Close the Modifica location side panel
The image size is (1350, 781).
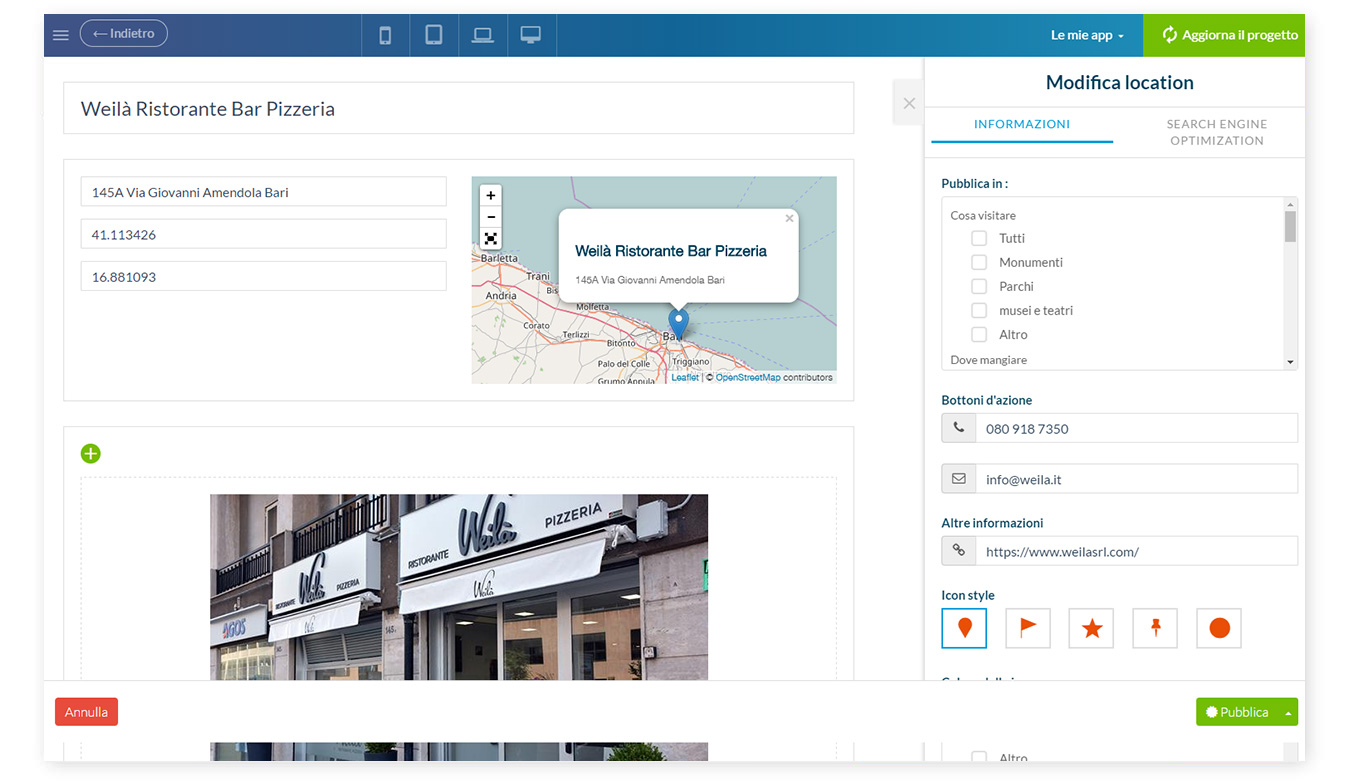(x=908, y=103)
